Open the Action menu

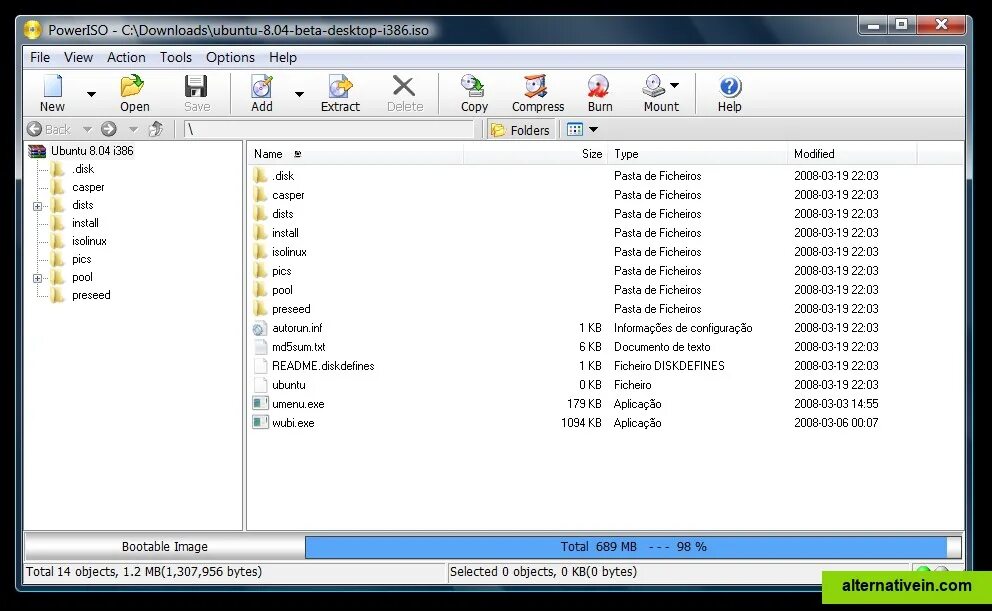[126, 57]
